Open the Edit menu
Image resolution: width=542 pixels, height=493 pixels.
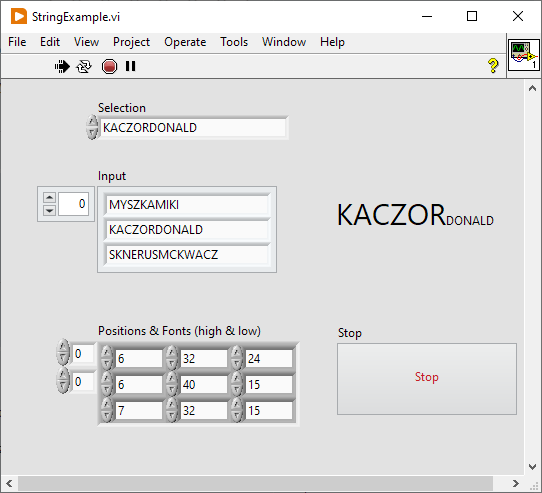click(x=50, y=42)
